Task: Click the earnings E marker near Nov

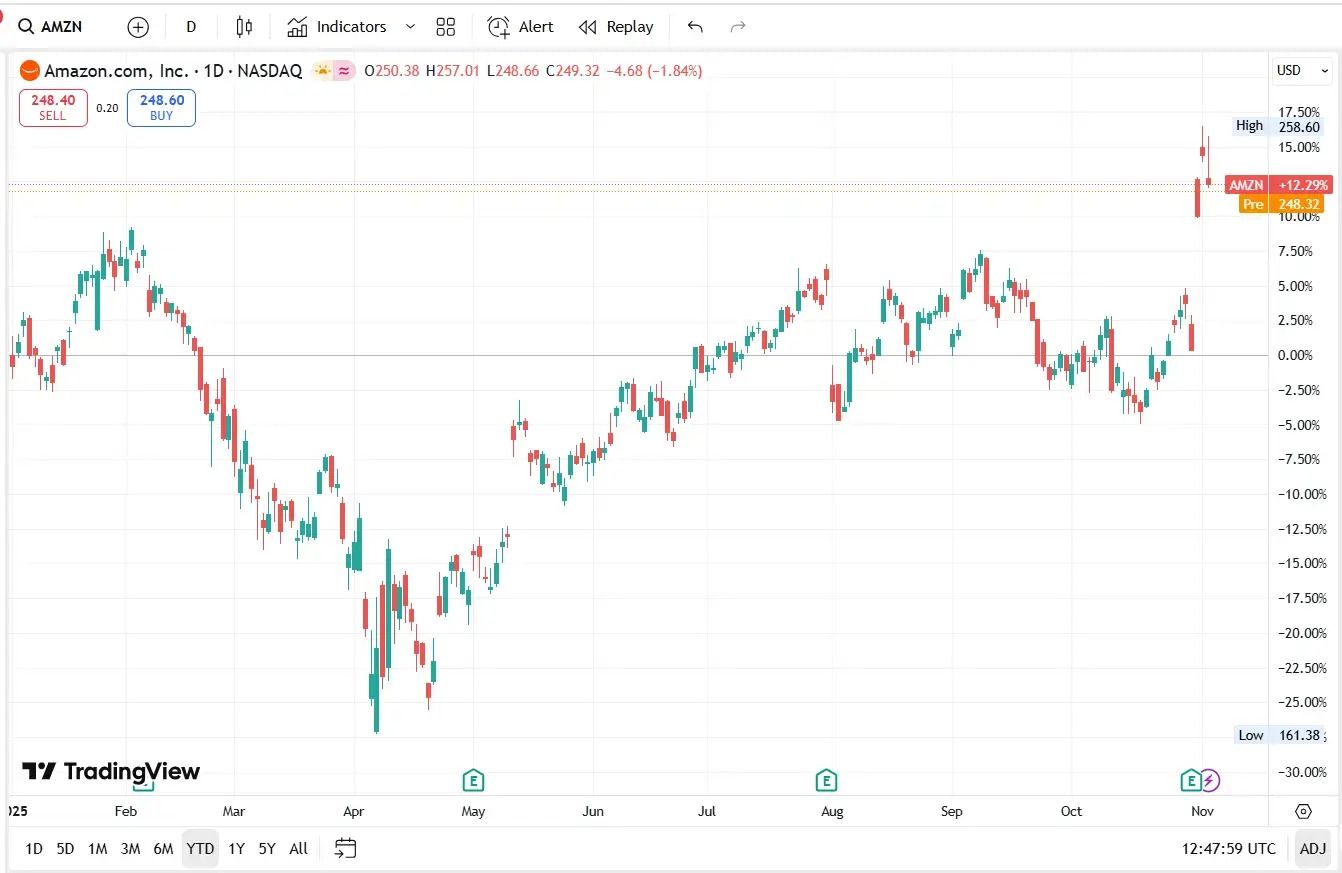Action: [x=1190, y=780]
